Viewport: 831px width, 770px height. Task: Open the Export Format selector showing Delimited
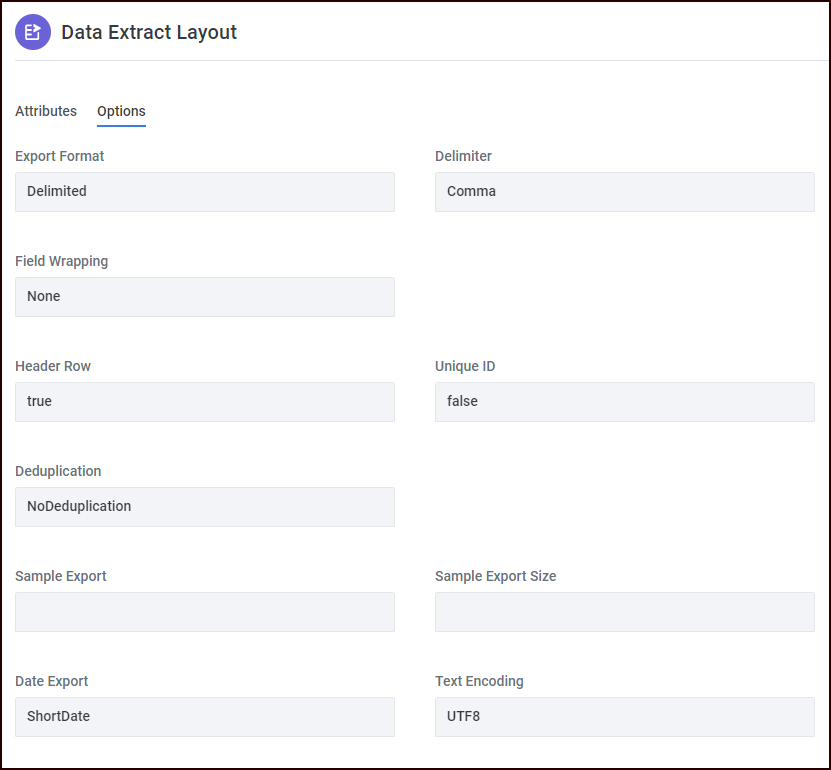(204, 191)
